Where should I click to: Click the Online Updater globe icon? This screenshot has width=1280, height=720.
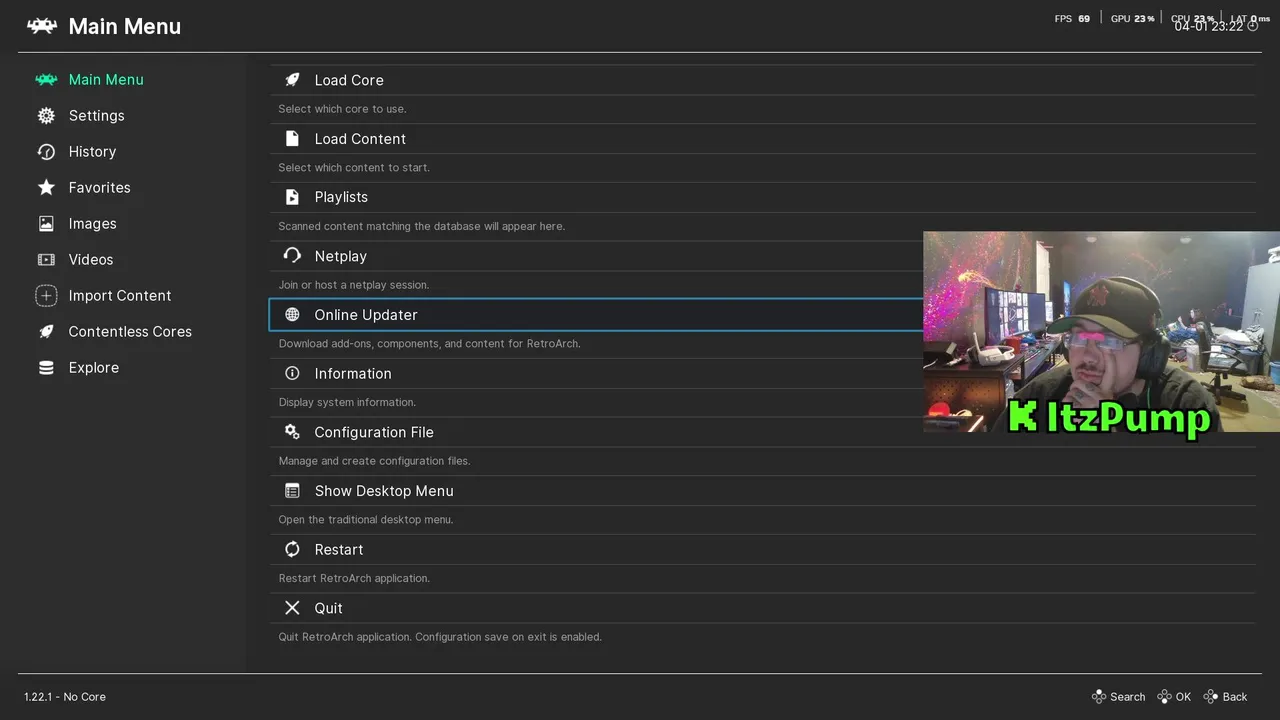point(292,314)
